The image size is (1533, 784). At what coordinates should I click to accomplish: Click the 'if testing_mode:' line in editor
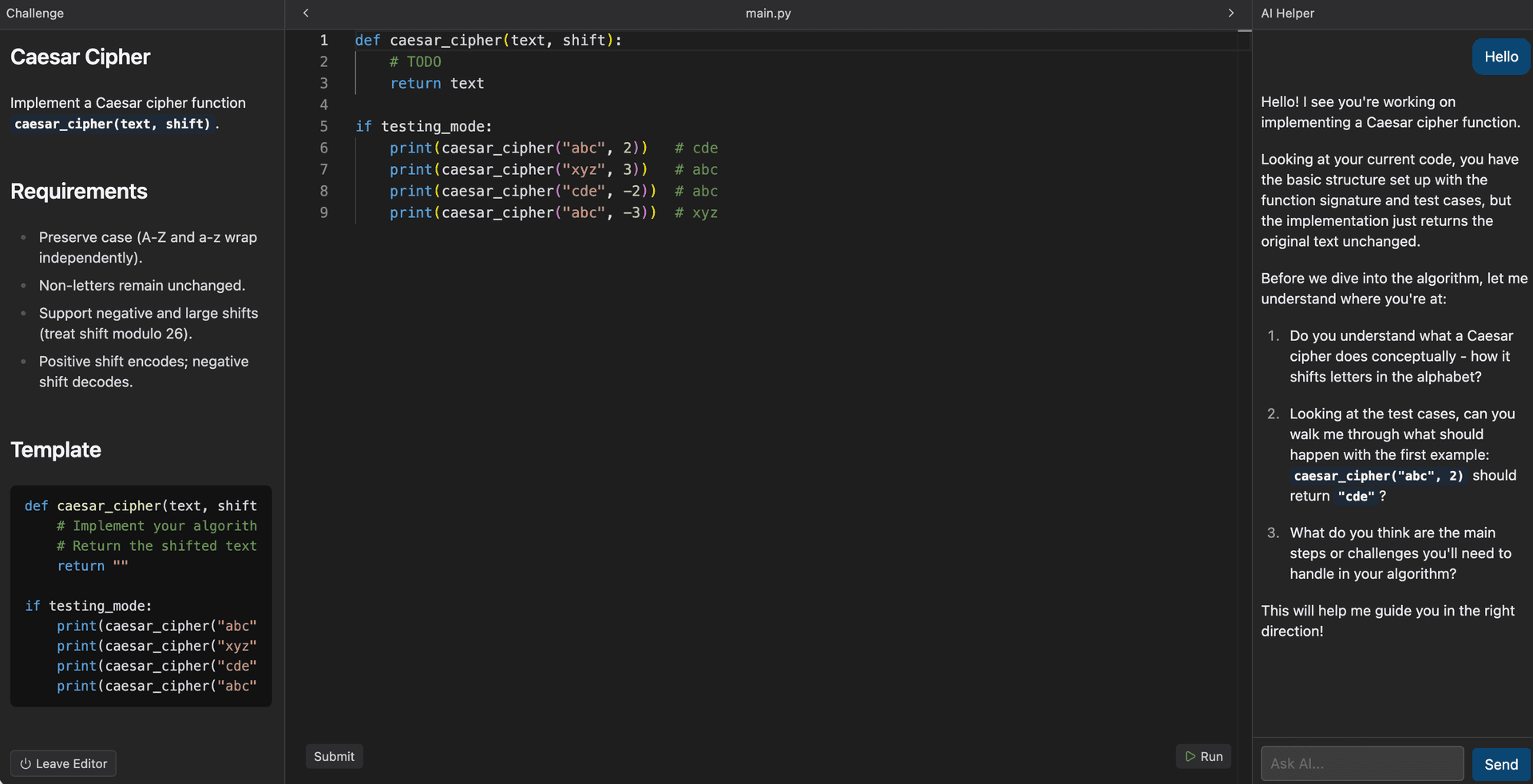pos(423,126)
